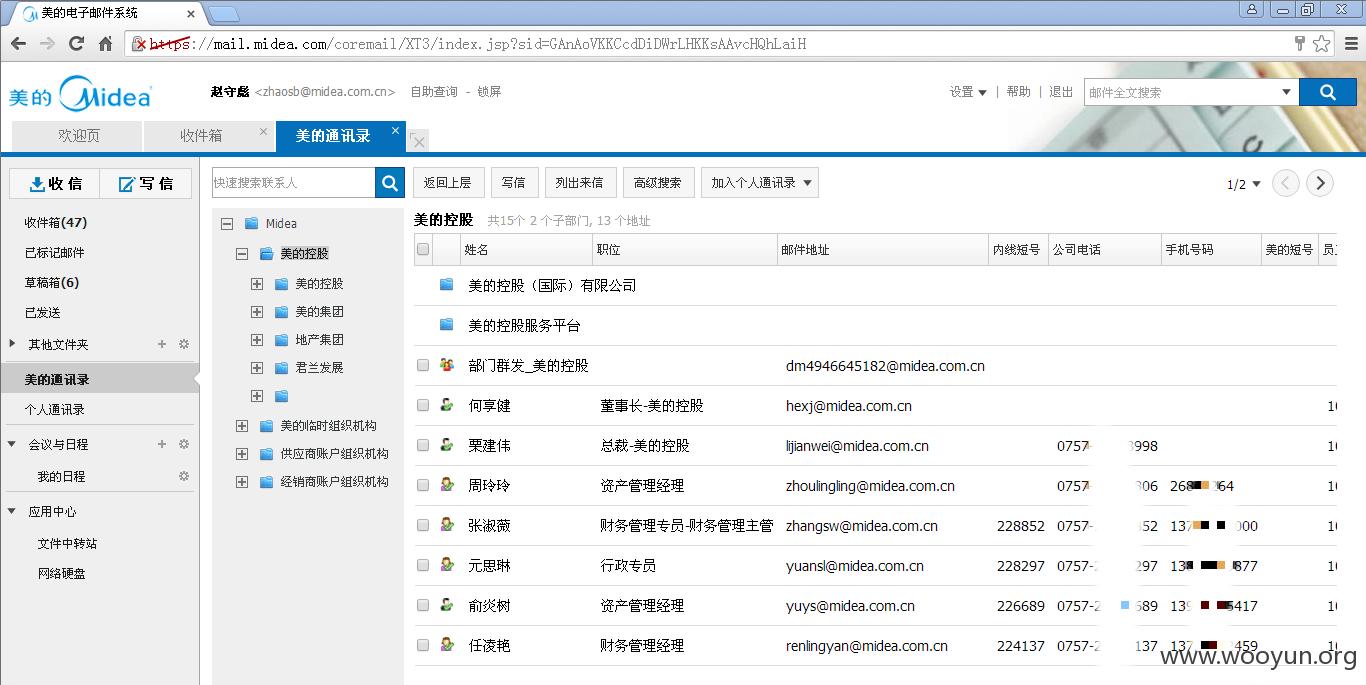Open the browser home icon

105,44
